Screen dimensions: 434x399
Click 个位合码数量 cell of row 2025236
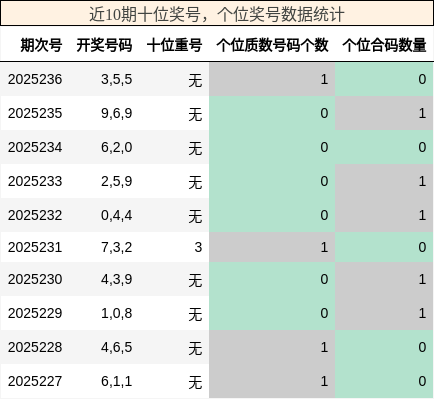tap(384, 79)
